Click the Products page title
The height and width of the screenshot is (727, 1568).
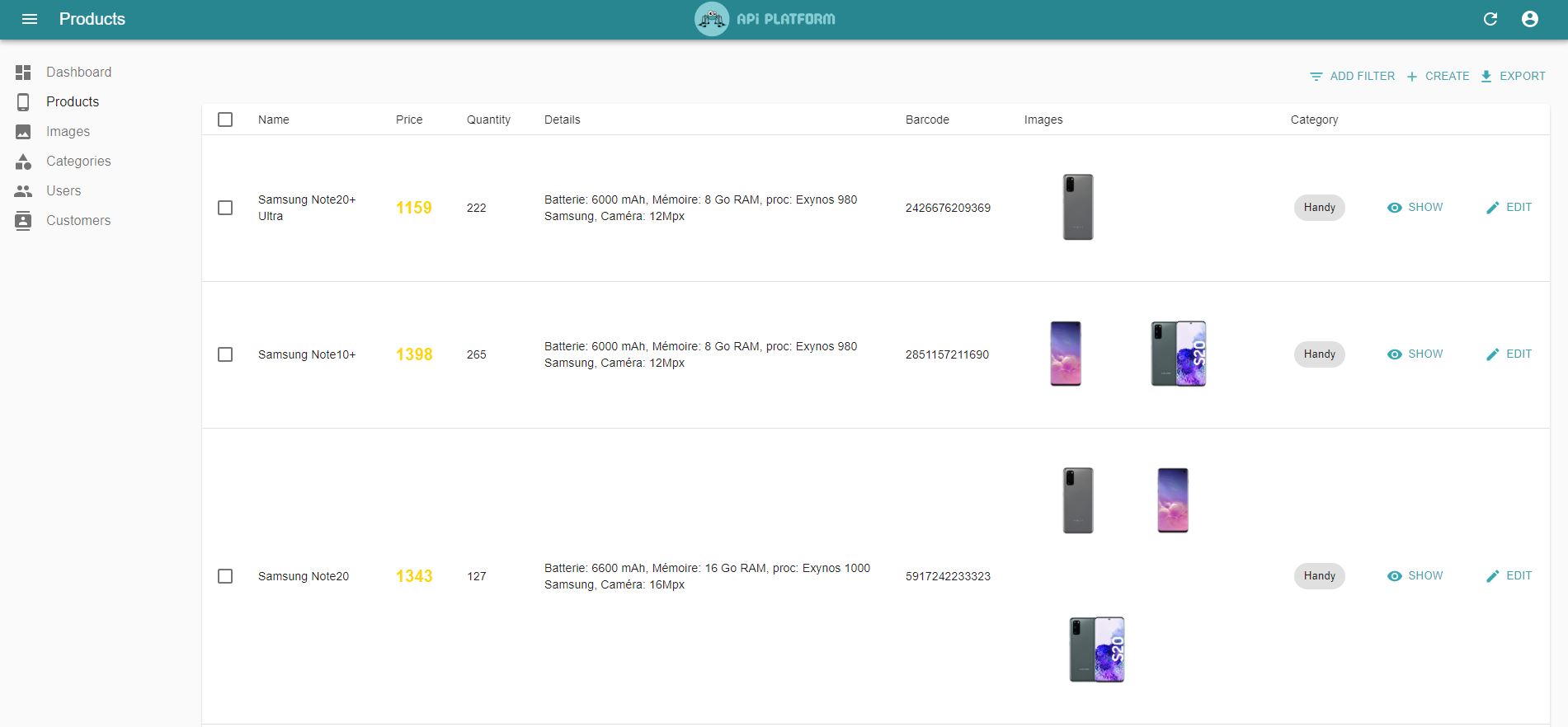(92, 19)
